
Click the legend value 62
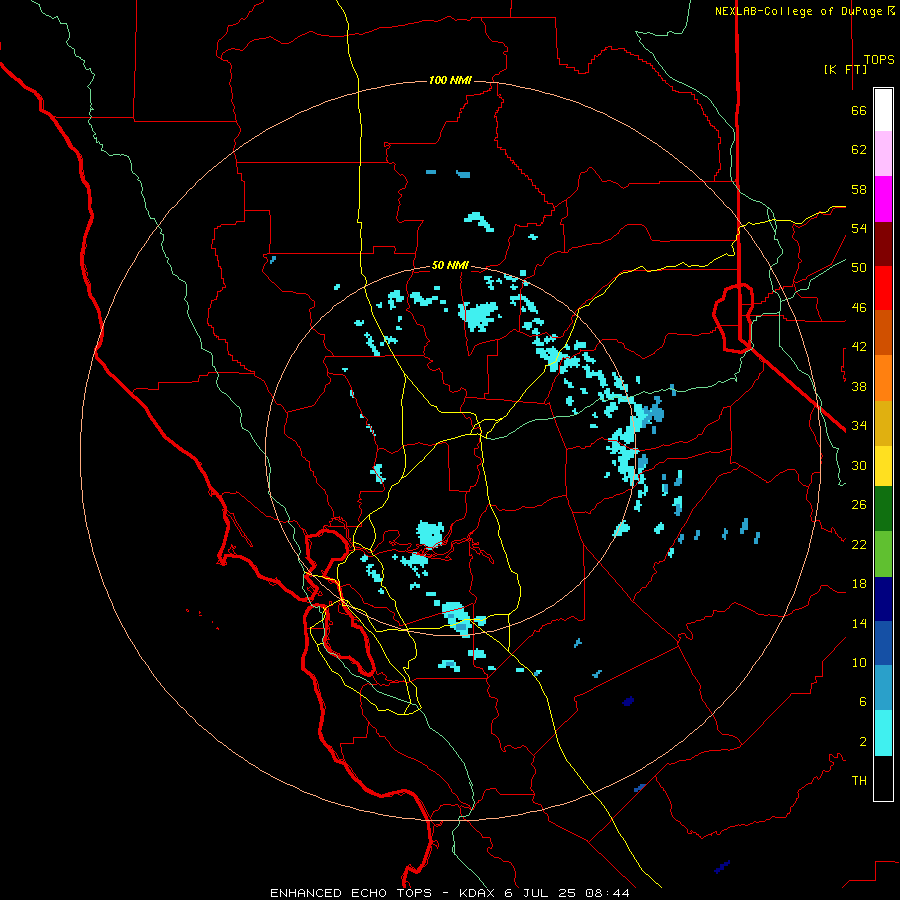click(x=859, y=150)
